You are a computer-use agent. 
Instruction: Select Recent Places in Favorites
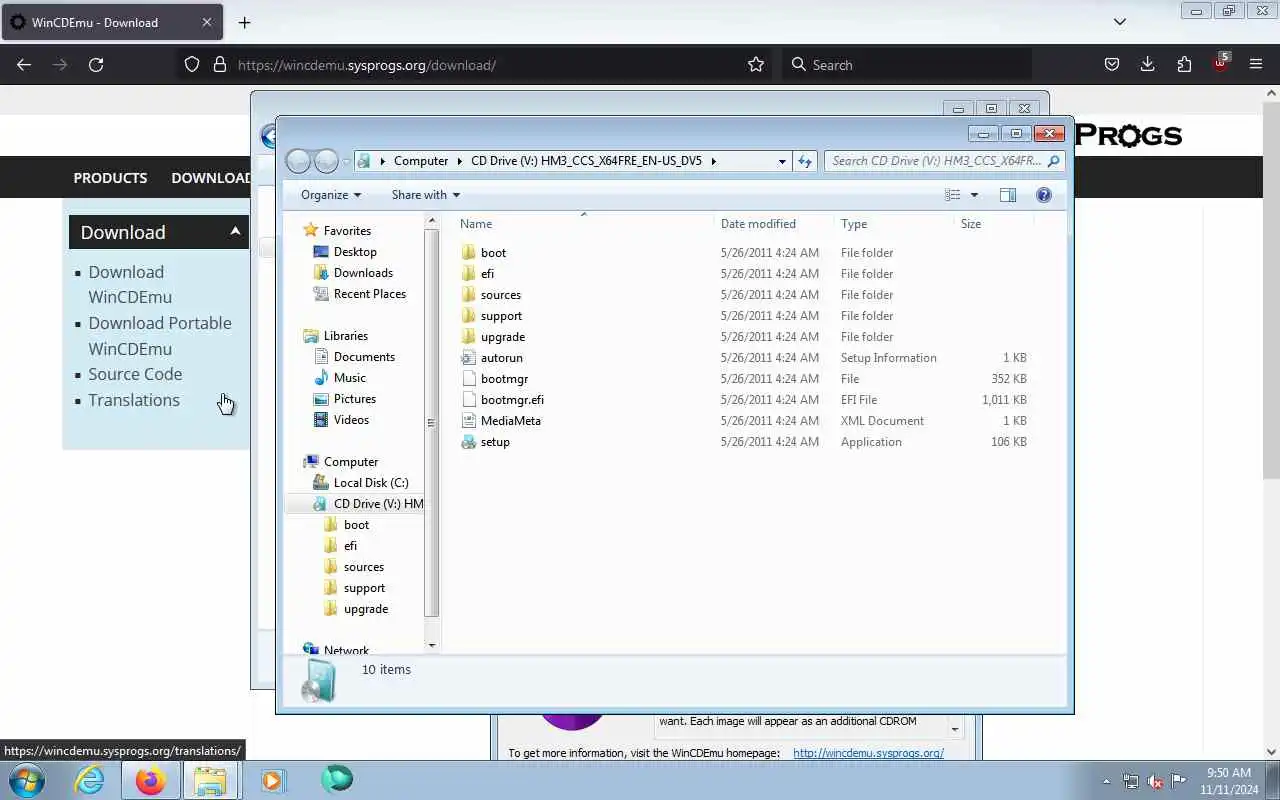point(370,294)
